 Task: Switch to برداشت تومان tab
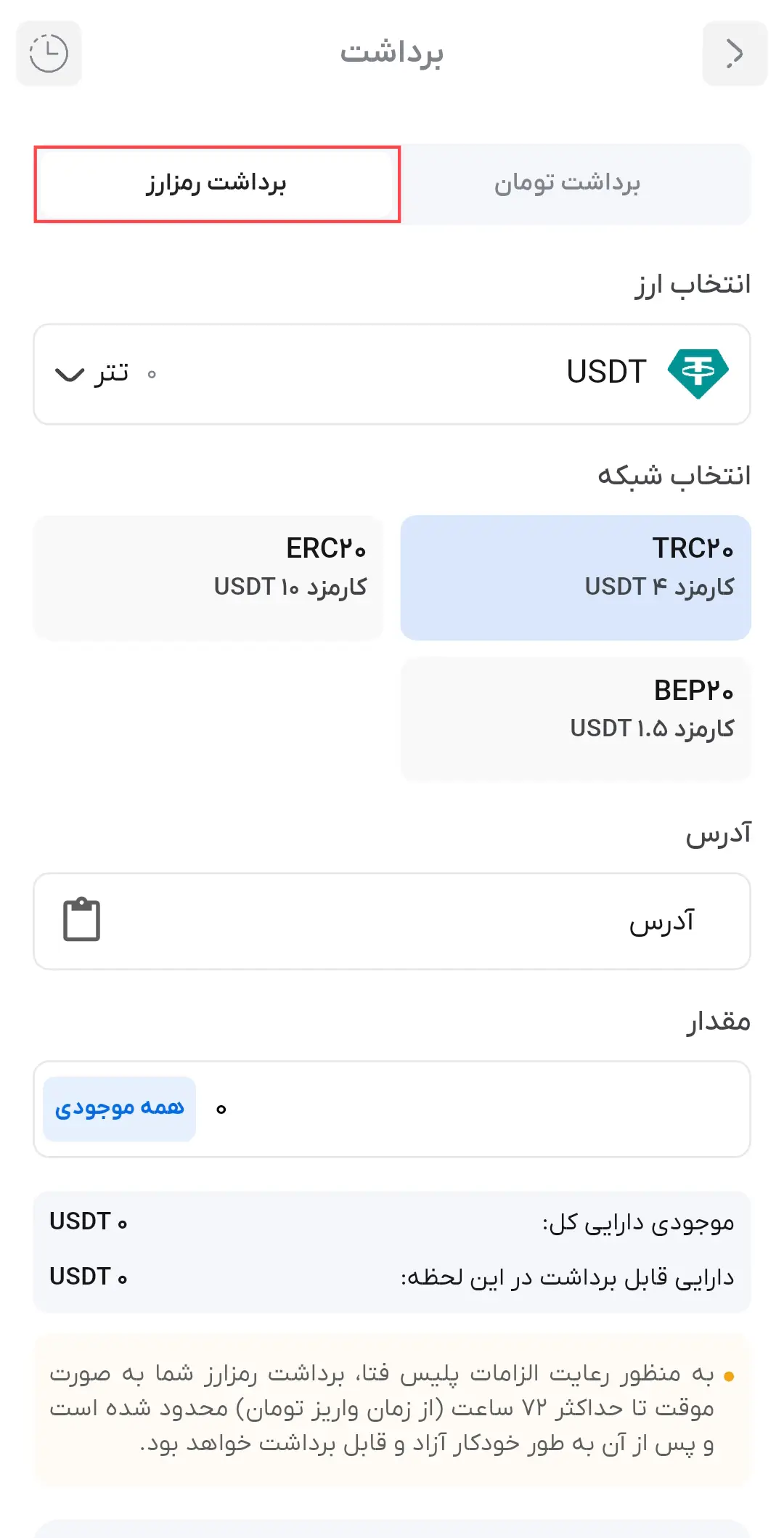point(567,184)
